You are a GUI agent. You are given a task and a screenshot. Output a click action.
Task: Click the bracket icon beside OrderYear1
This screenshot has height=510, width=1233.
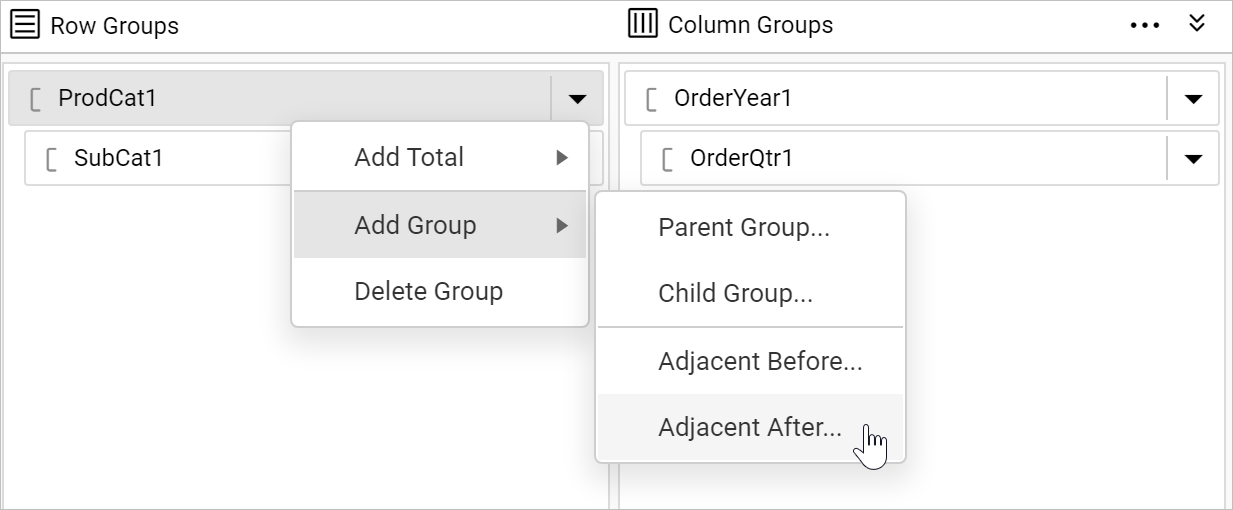click(x=652, y=99)
